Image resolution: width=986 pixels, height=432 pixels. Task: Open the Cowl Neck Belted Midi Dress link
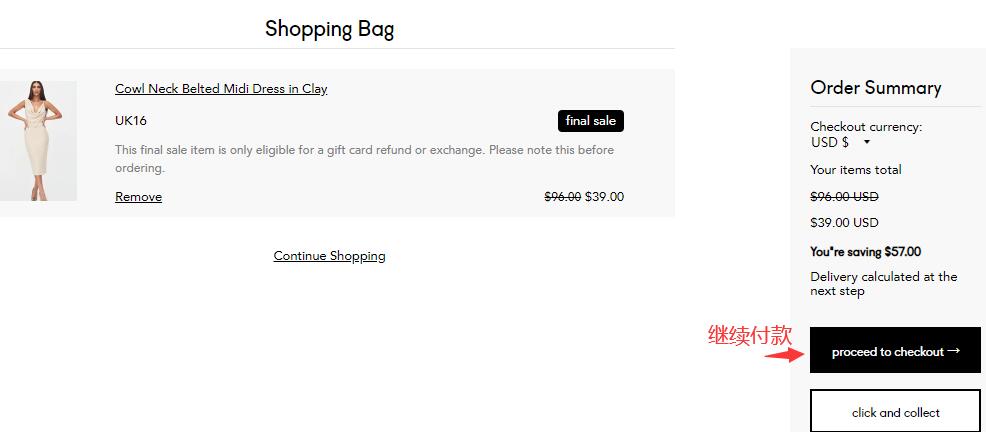(x=221, y=89)
